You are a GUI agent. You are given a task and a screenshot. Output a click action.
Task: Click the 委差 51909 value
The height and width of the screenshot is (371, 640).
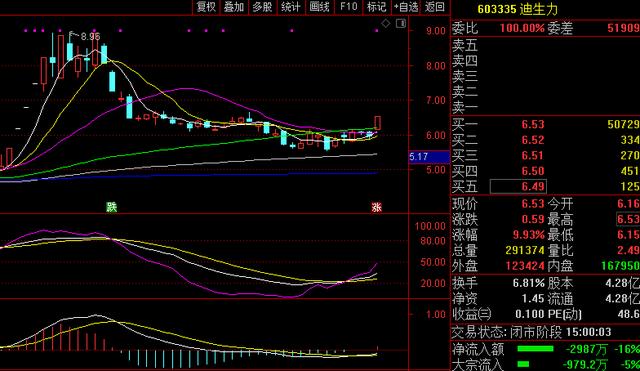(623, 28)
